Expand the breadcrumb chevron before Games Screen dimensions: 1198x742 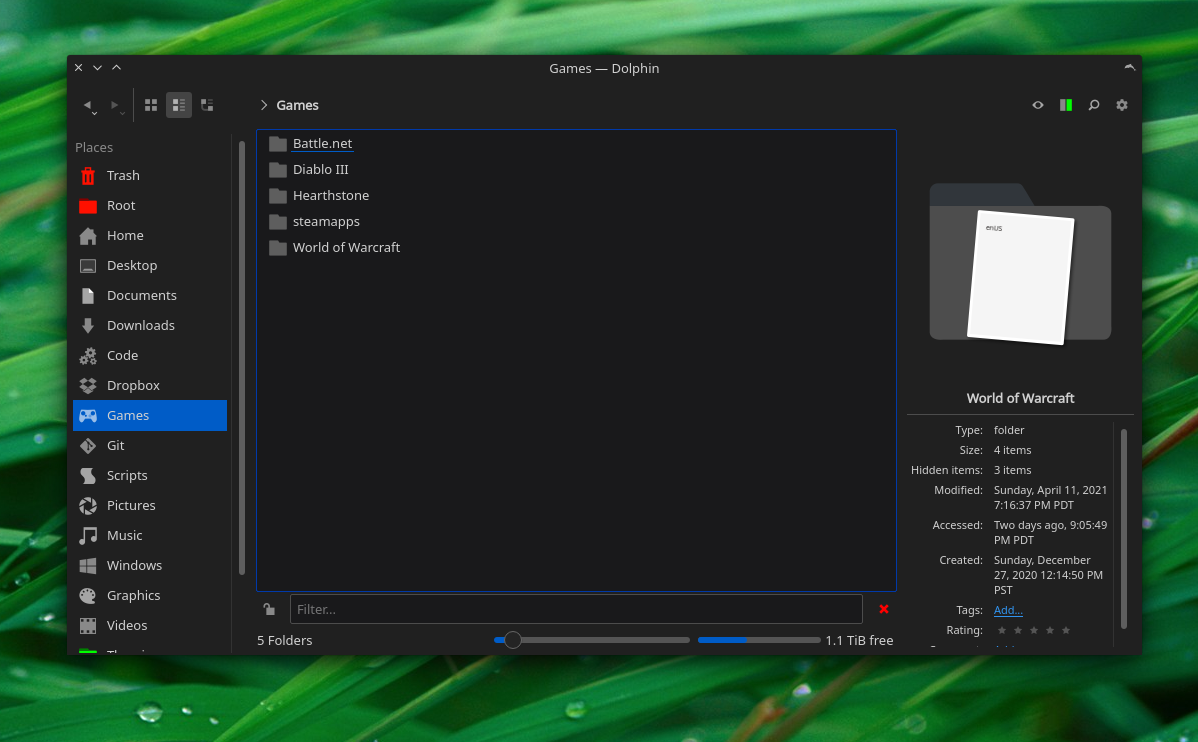click(x=264, y=105)
